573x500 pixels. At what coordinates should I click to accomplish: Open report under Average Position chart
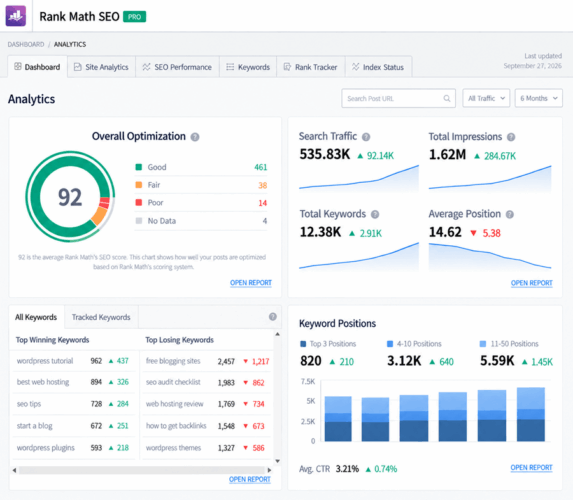coord(531,283)
